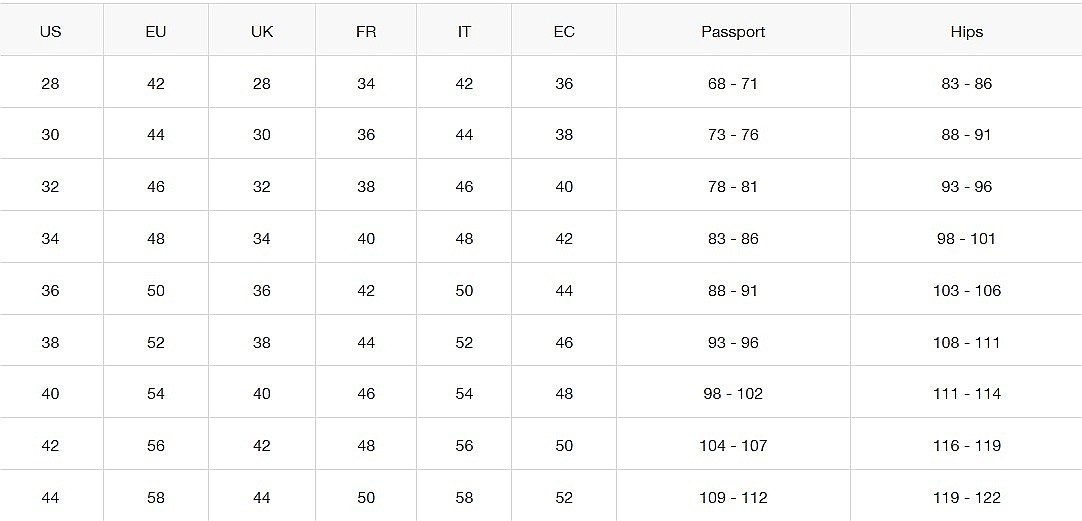
Task: Click Hips value 98 - 101
Action: [x=966, y=239]
